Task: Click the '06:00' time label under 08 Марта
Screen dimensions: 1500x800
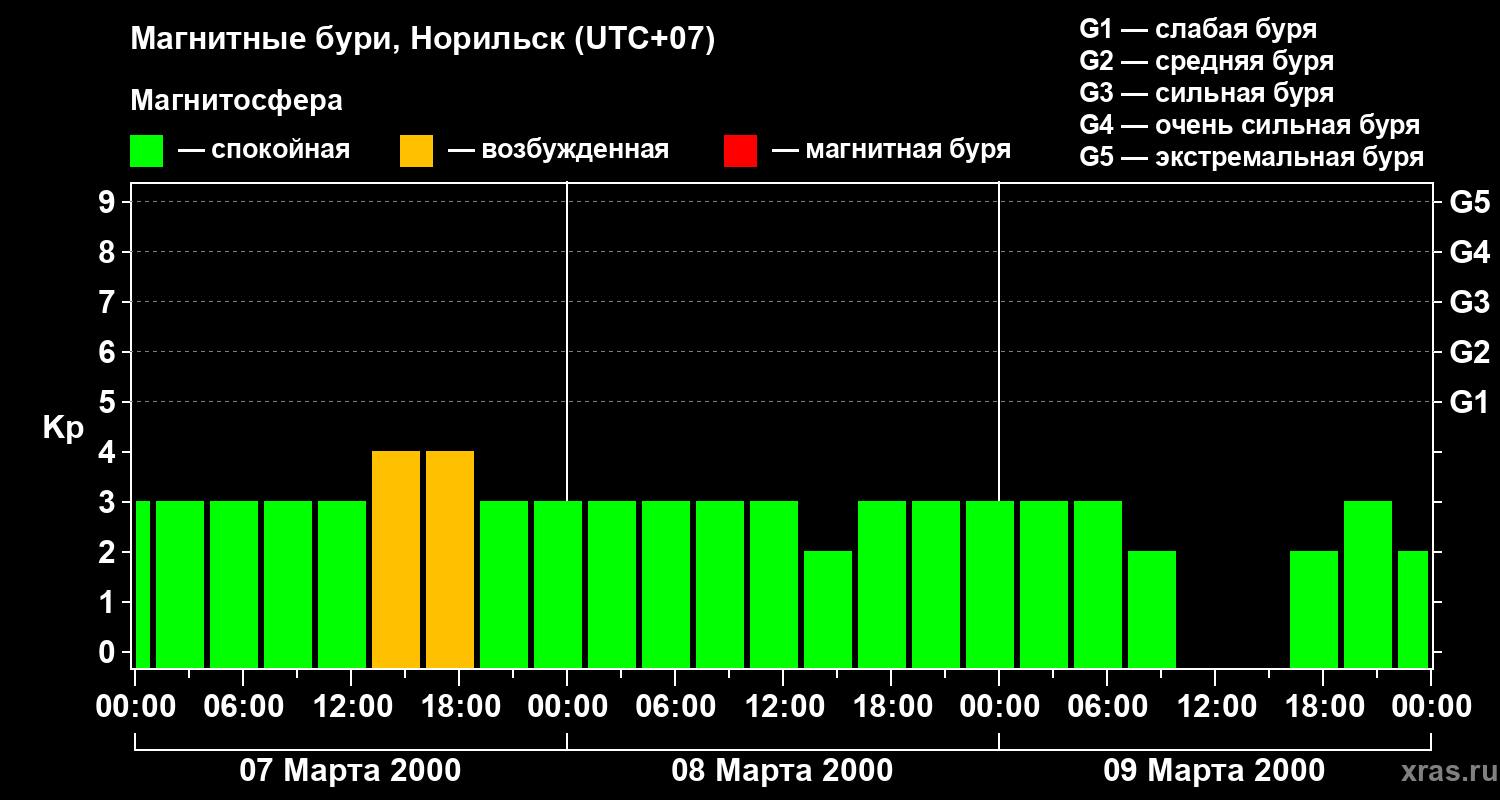Action: click(674, 707)
